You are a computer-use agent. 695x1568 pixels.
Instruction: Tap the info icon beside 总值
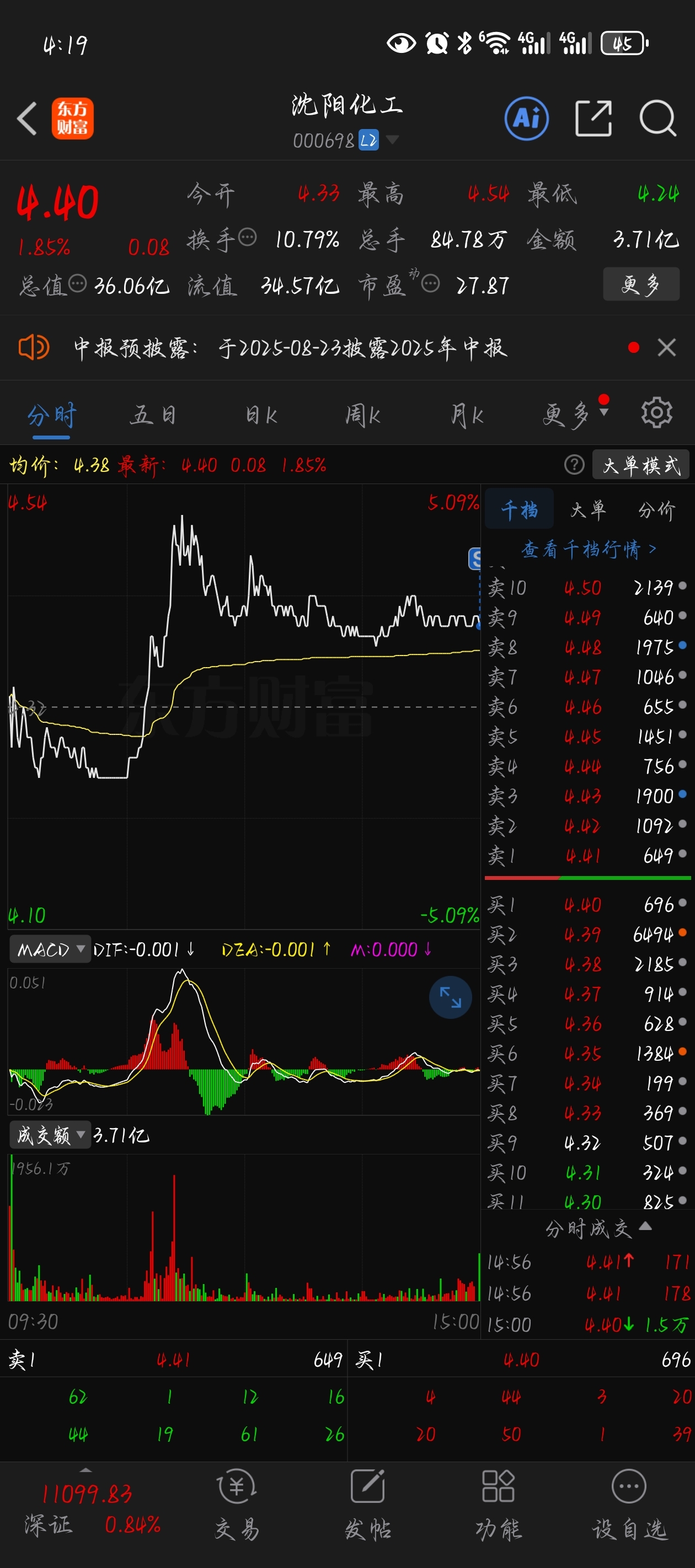pos(77,283)
